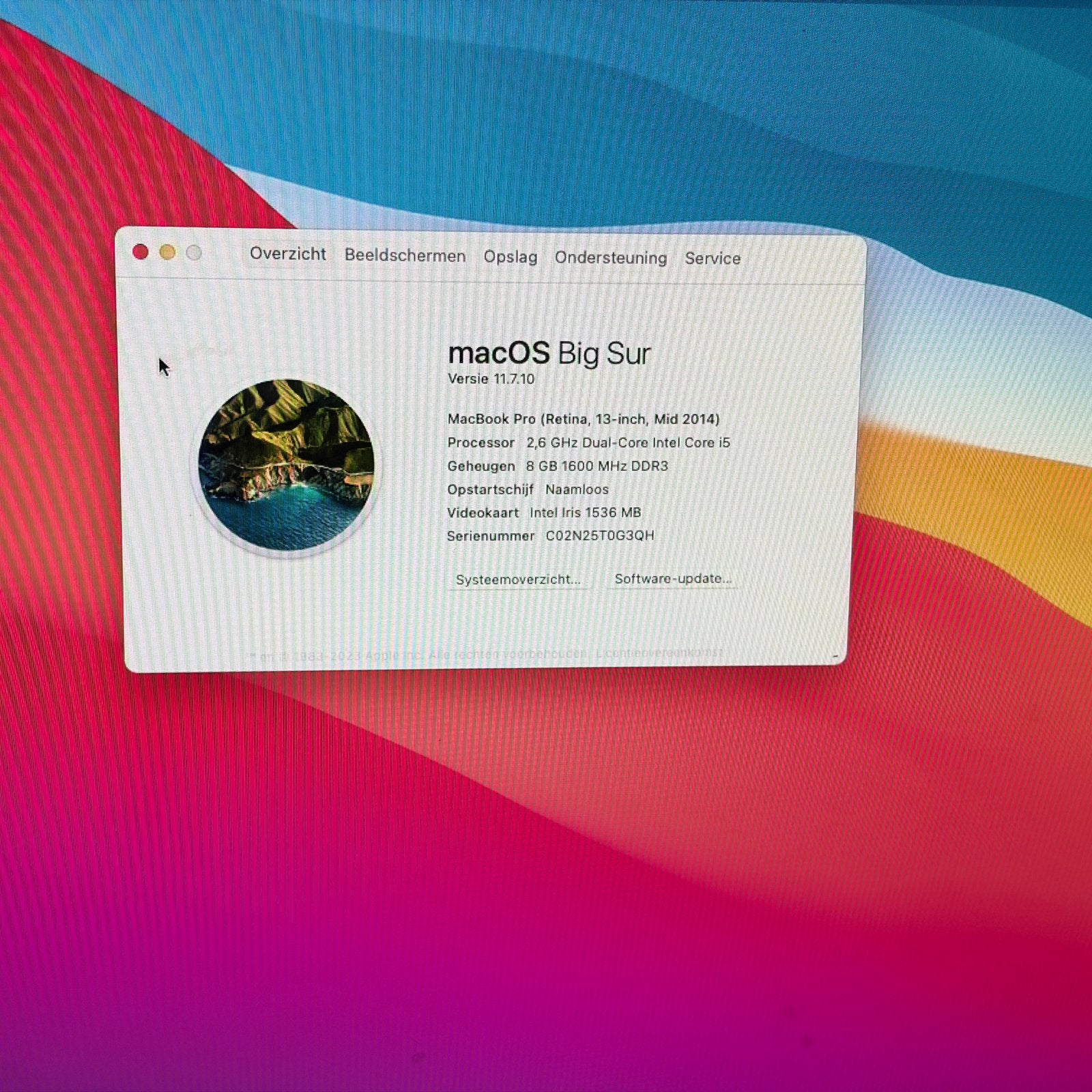Viewport: 1092px width, 1092px height.
Task: Go to the Service tab
Action: coord(713,258)
